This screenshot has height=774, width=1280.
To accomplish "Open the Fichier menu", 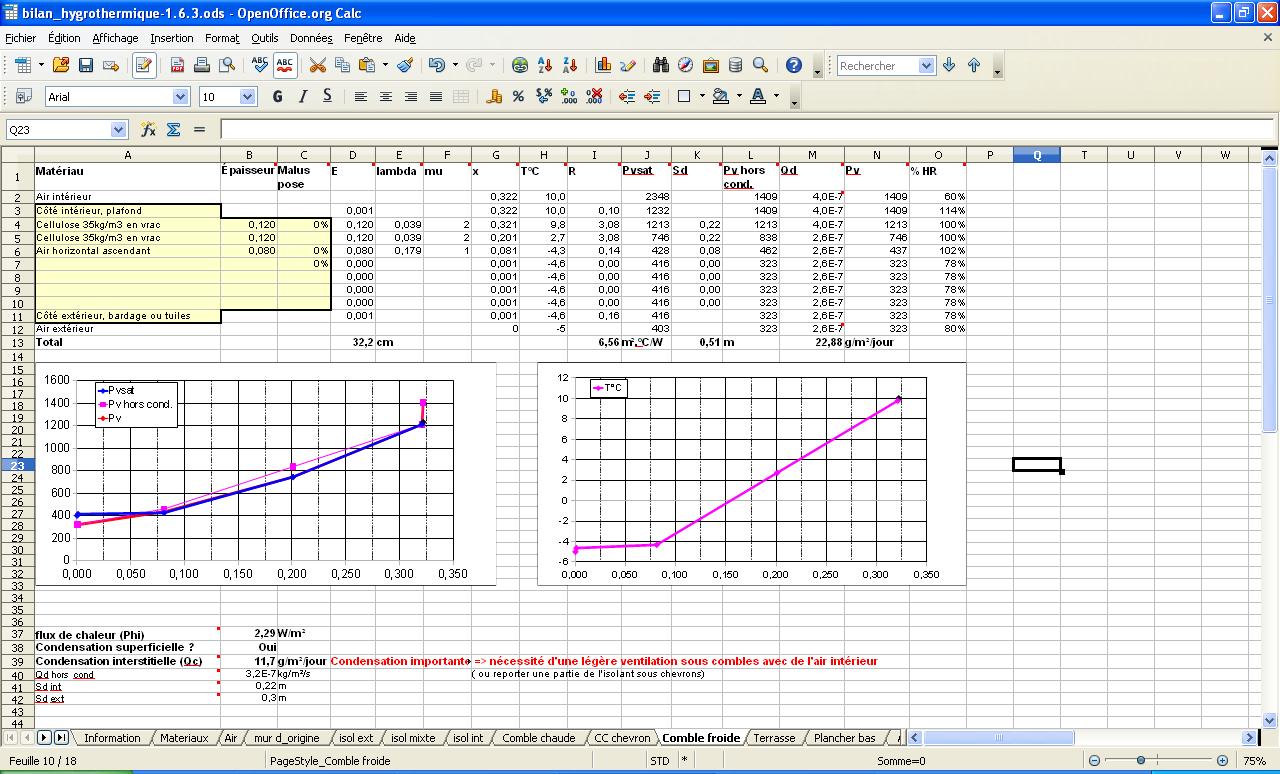I will (20, 38).
